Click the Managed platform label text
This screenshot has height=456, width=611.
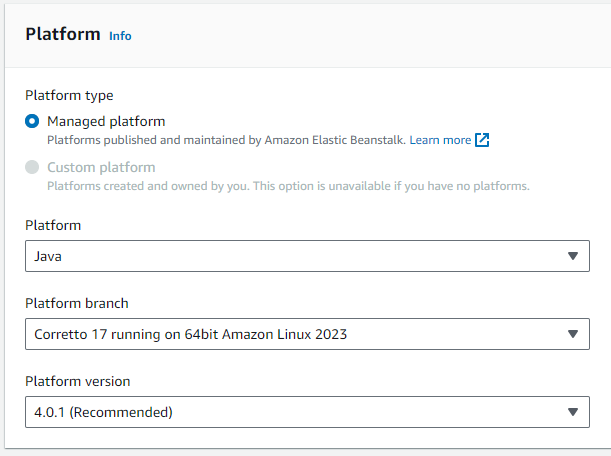tap(106, 122)
